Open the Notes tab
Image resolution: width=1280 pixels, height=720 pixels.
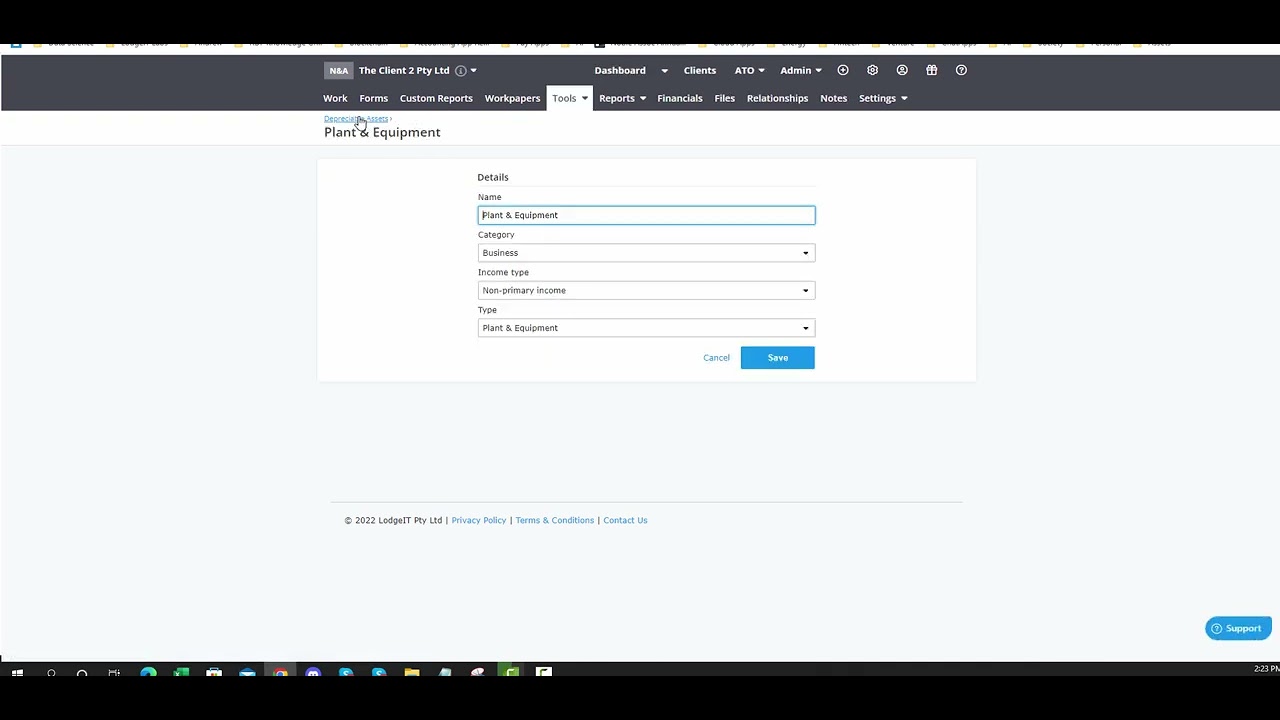pyautogui.click(x=833, y=98)
